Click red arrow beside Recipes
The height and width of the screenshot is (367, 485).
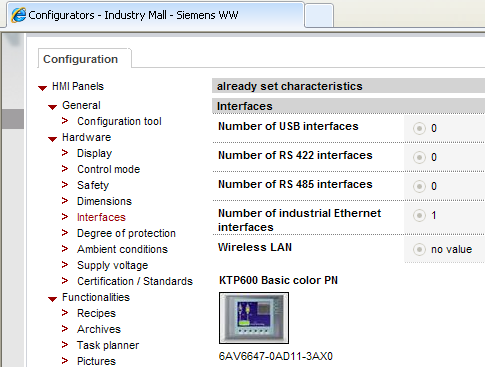(x=65, y=313)
